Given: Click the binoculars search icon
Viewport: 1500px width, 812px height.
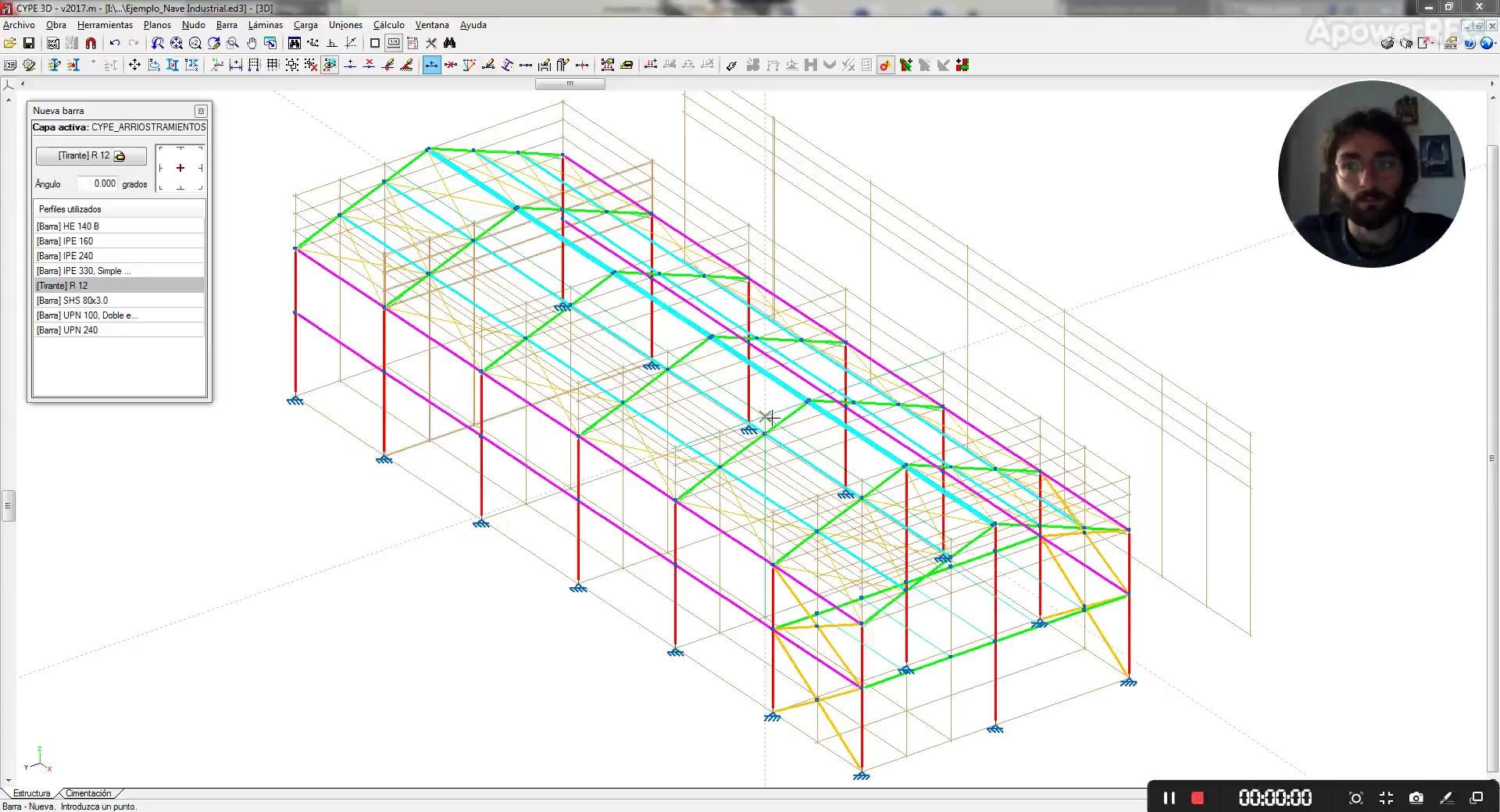Looking at the screenshot, I should click(449, 44).
